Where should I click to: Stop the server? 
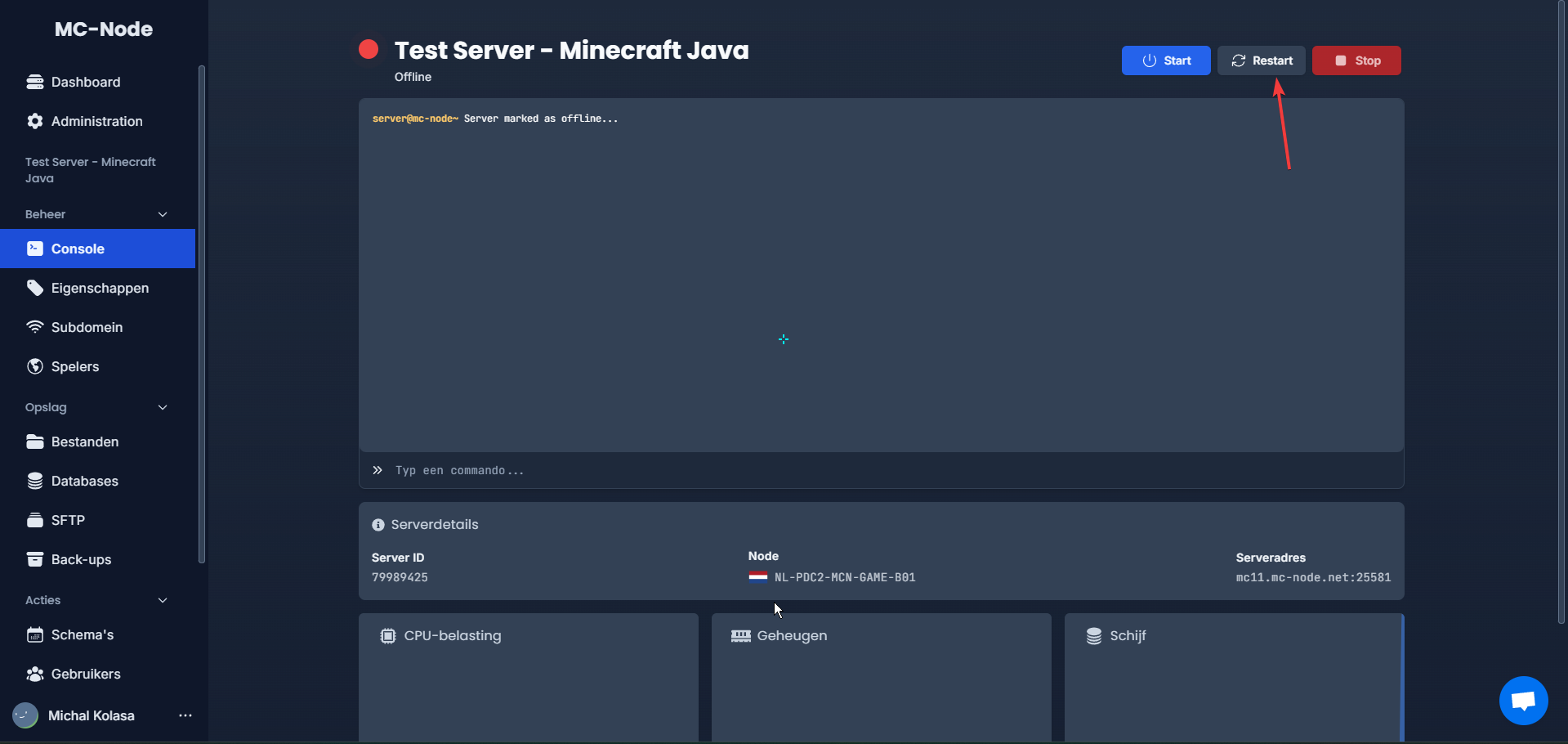point(1356,61)
